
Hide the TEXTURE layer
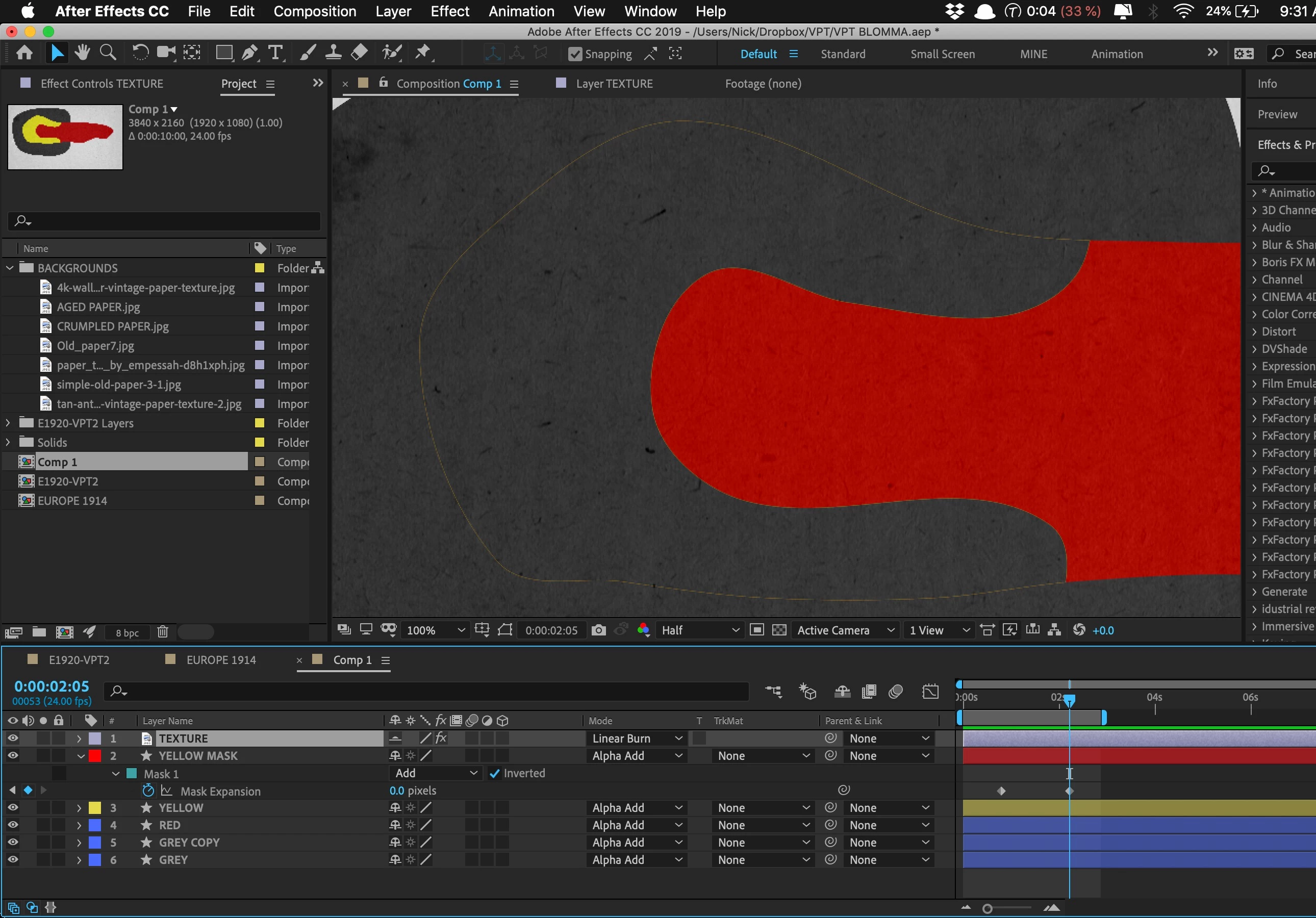[13, 738]
